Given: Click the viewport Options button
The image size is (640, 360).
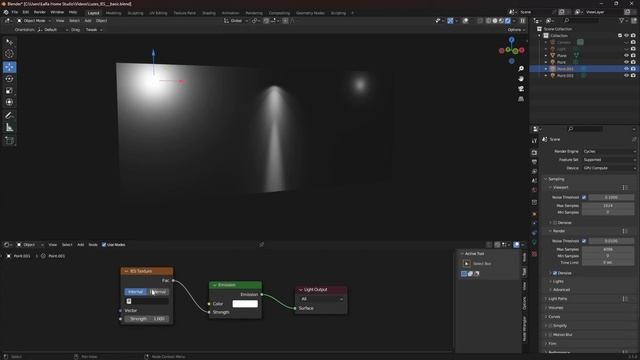Looking at the screenshot, I should 516,30.
